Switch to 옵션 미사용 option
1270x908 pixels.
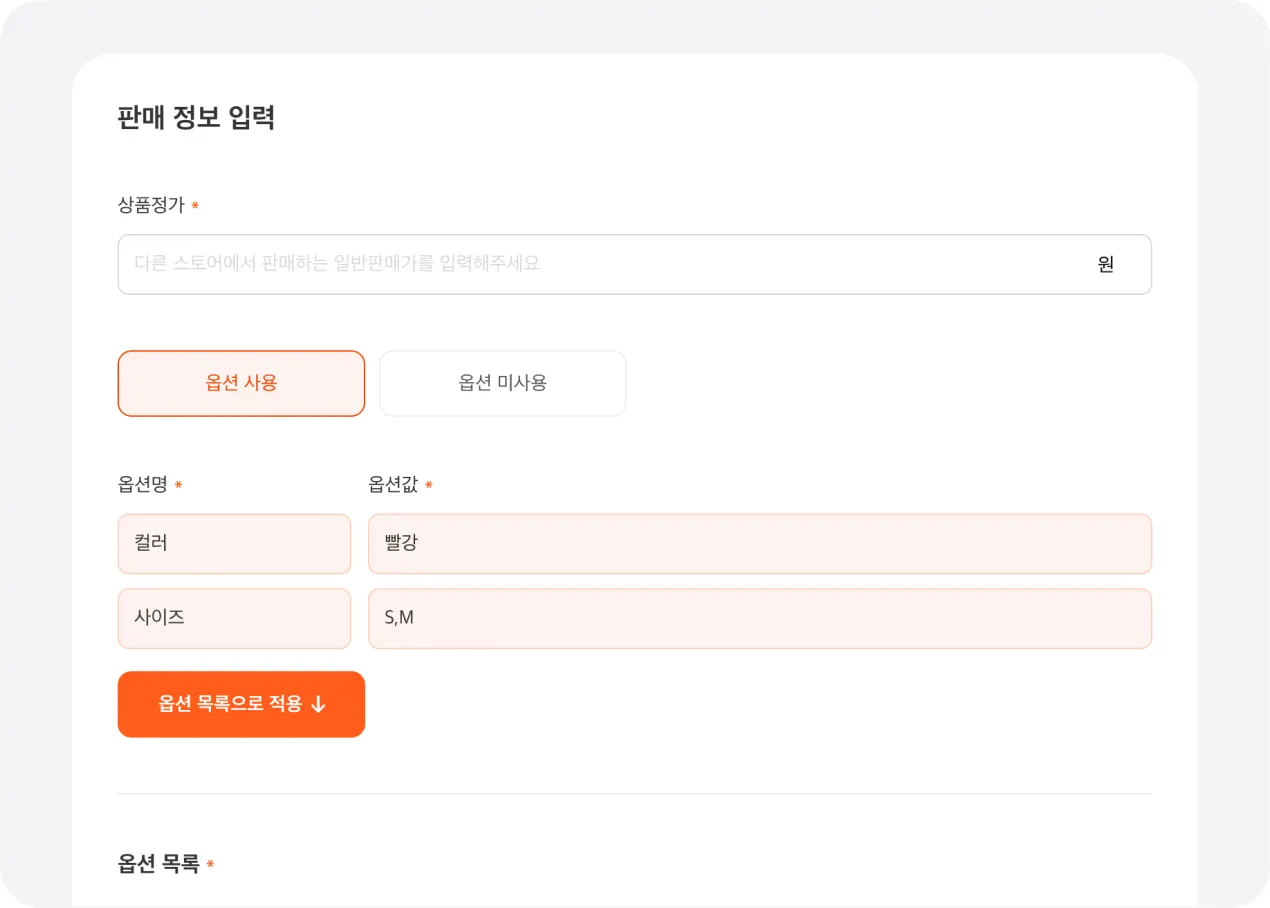[502, 383]
